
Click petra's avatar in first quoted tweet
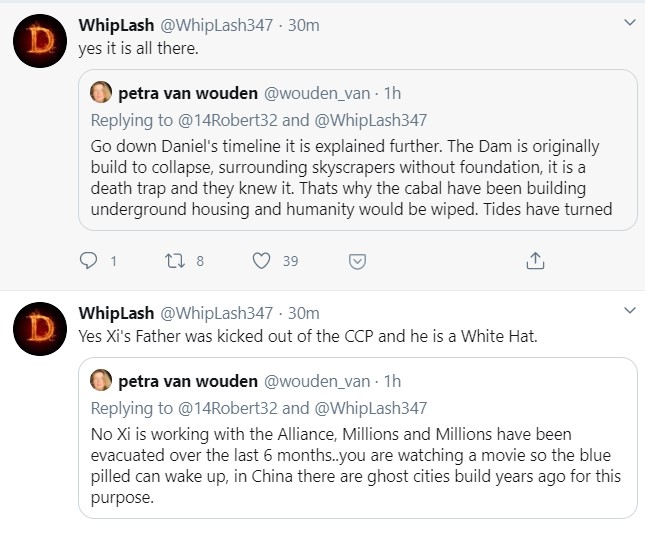pos(101,94)
